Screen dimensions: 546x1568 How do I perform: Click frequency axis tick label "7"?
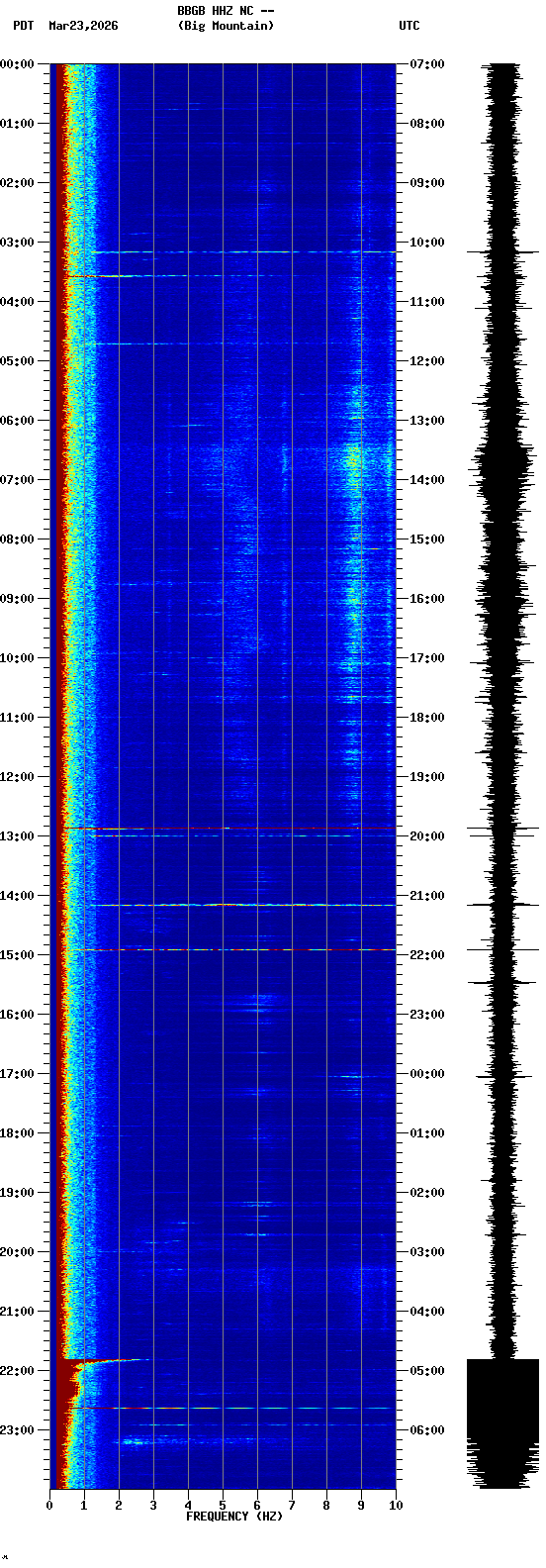(x=292, y=1506)
